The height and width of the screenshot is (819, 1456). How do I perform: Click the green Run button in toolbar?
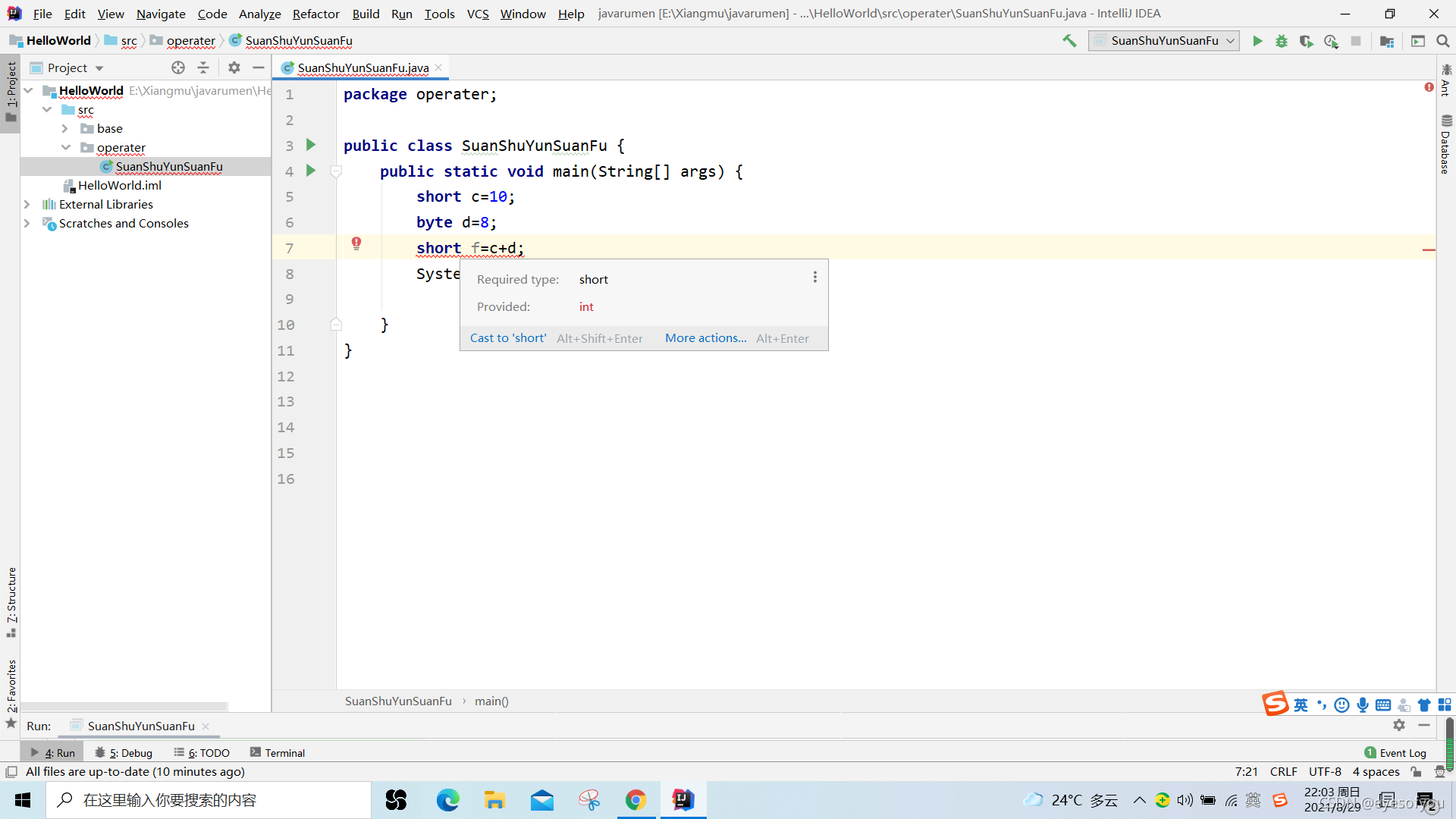click(x=1257, y=41)
